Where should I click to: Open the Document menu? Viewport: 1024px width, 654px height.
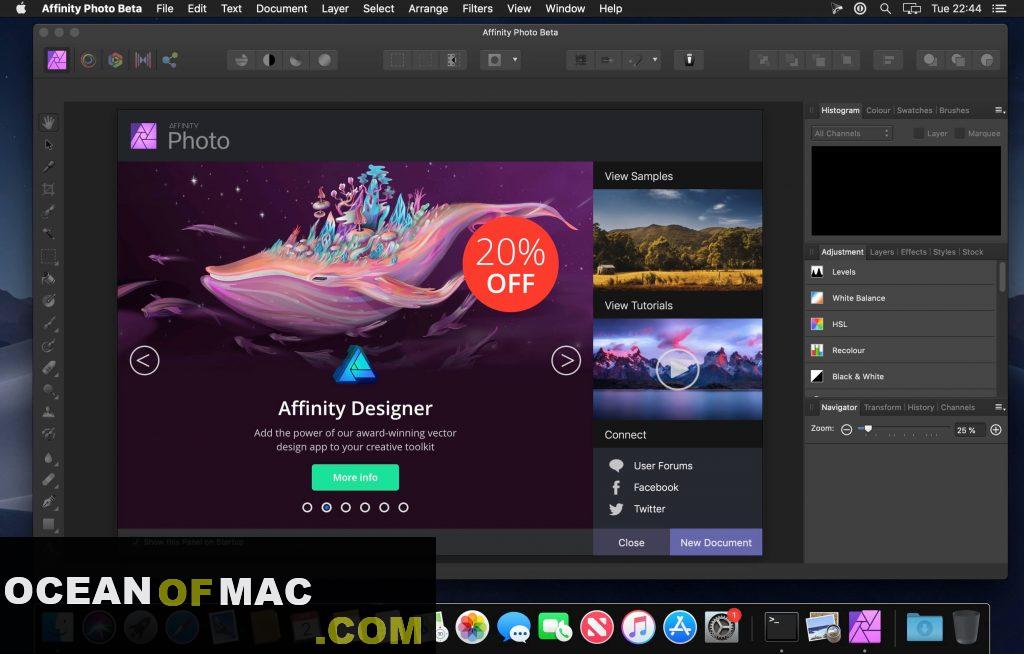pyautogui.click(x=281, y=8)
